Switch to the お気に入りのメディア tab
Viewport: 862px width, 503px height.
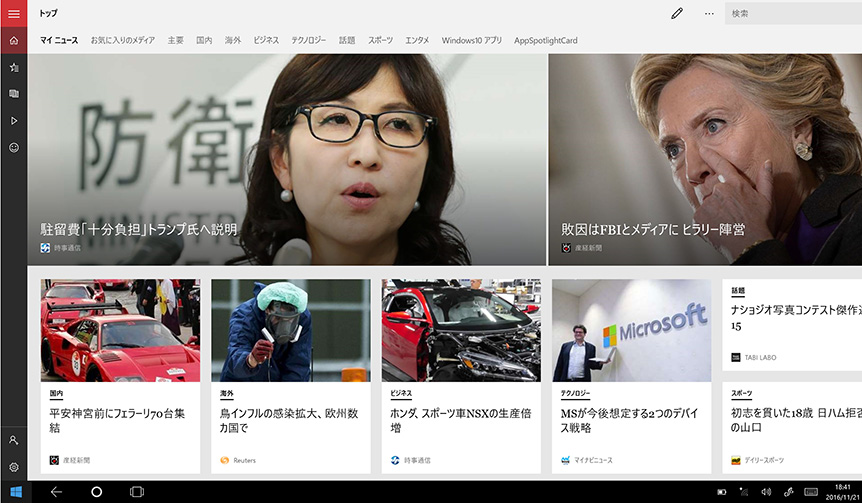pos(123,41)
